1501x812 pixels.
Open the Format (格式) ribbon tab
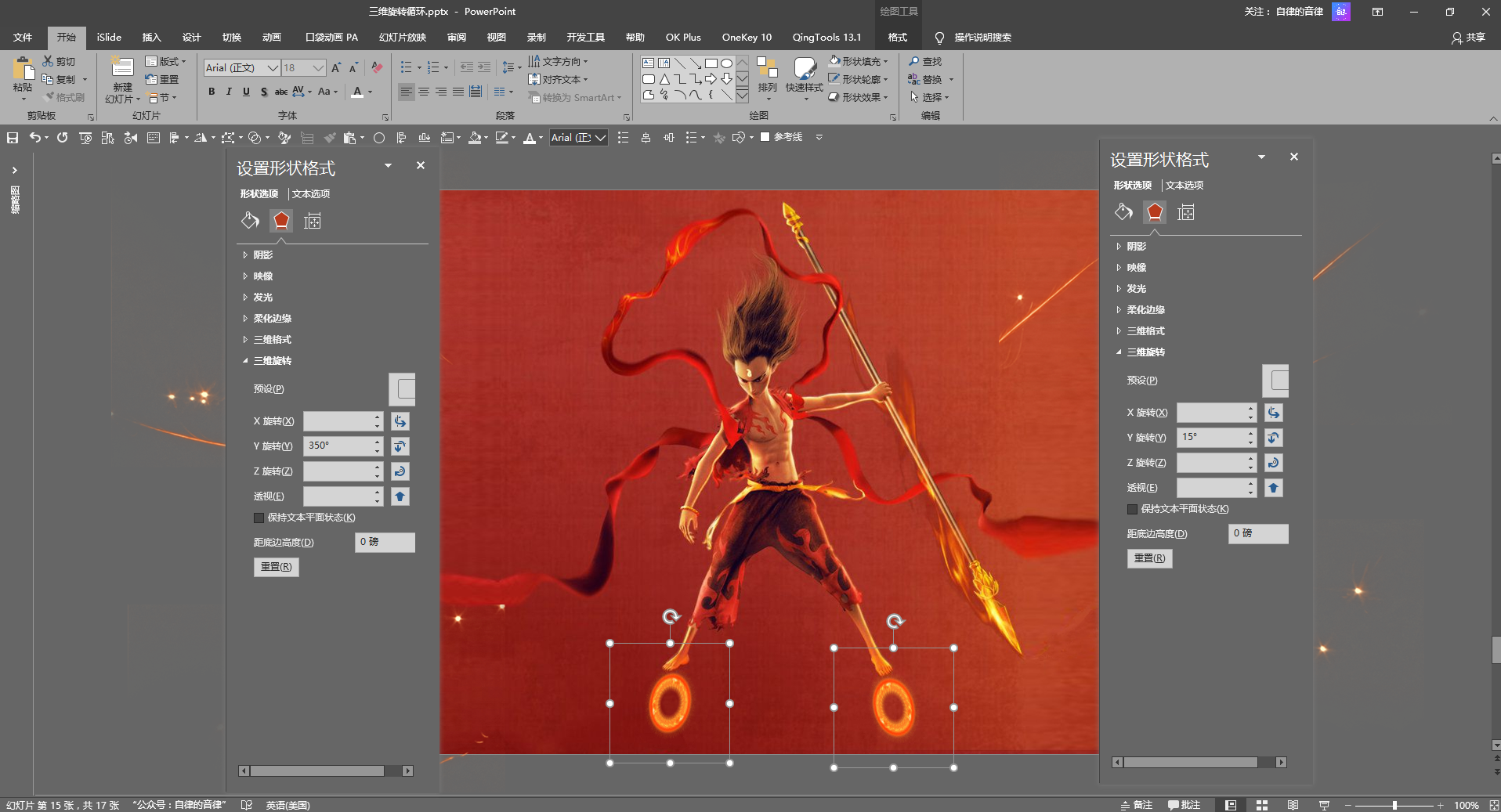click(x=897, y=37)
